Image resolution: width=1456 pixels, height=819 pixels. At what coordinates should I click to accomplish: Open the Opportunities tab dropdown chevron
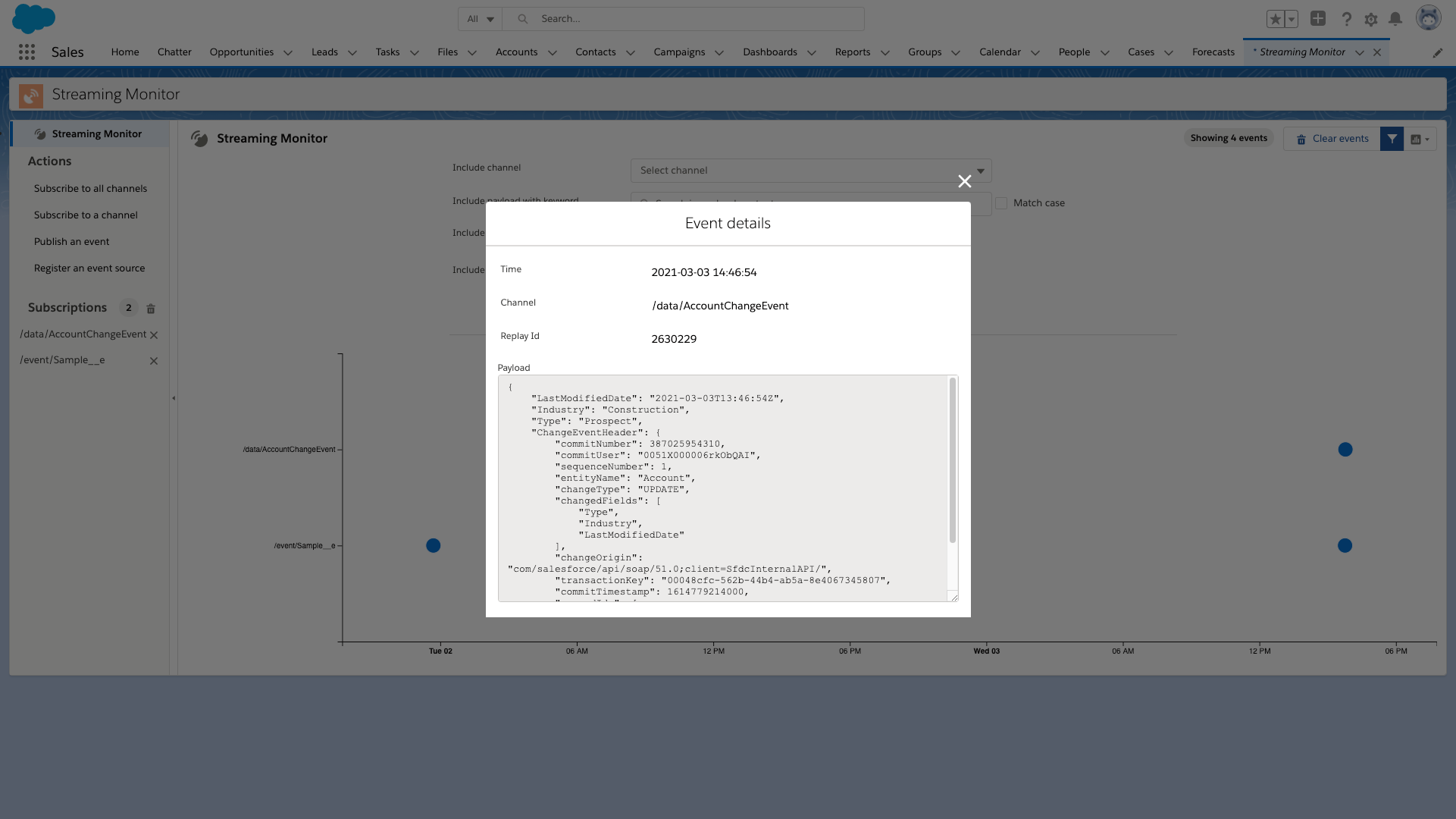tap(288, 52)
